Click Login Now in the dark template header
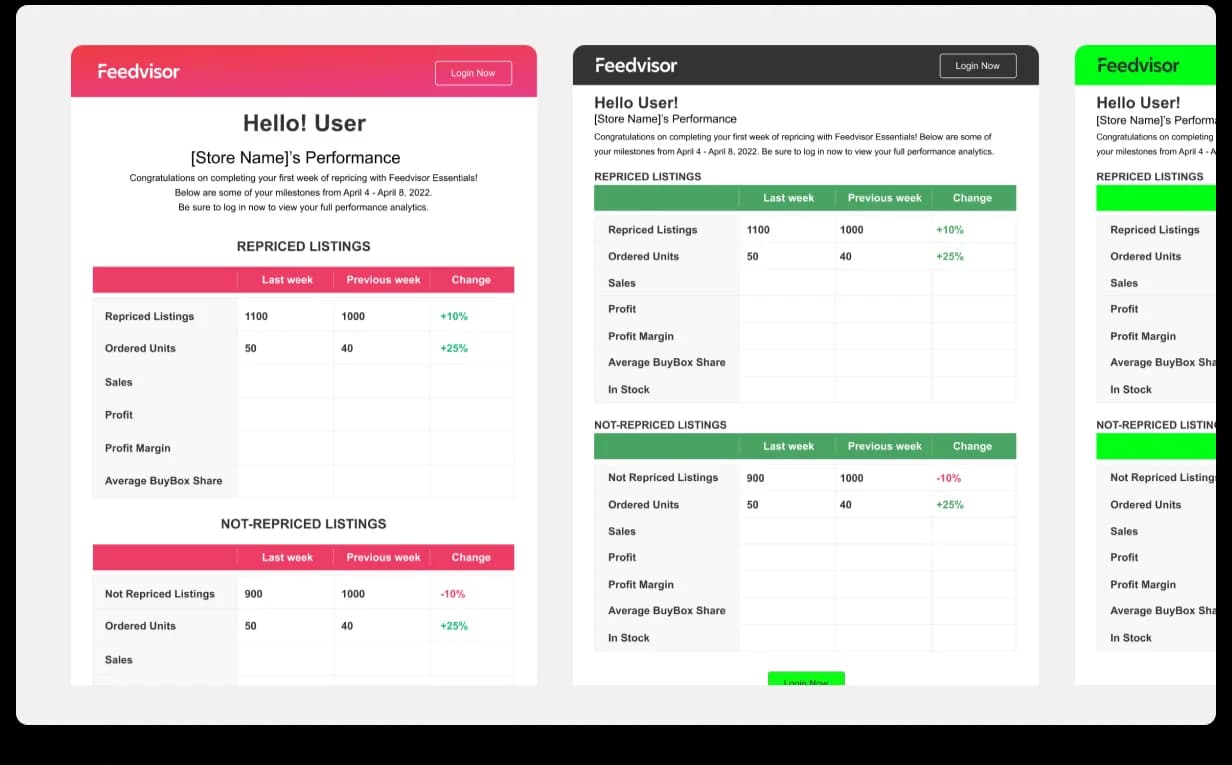The image size is (1232, 765). coord(977,66)
